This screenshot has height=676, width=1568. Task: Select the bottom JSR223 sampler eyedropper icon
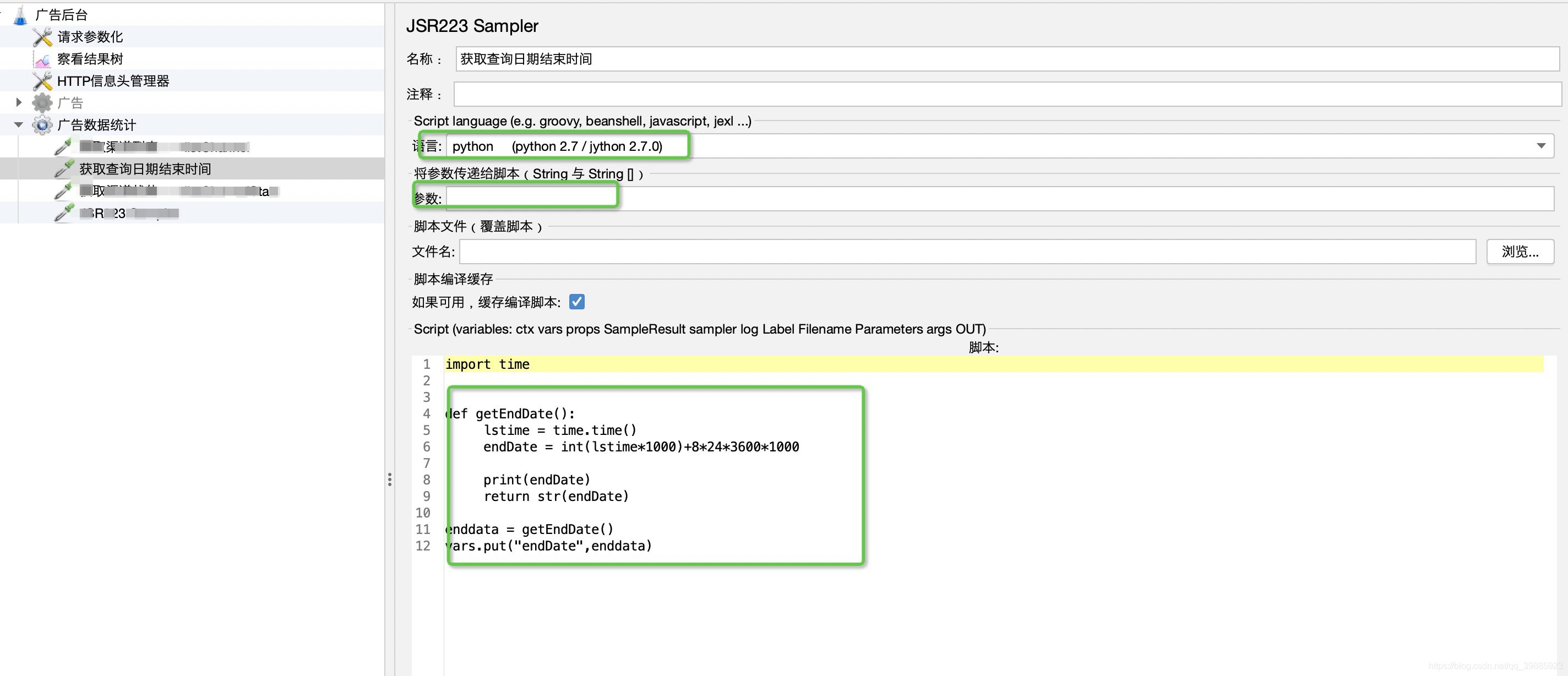(63, 212)
